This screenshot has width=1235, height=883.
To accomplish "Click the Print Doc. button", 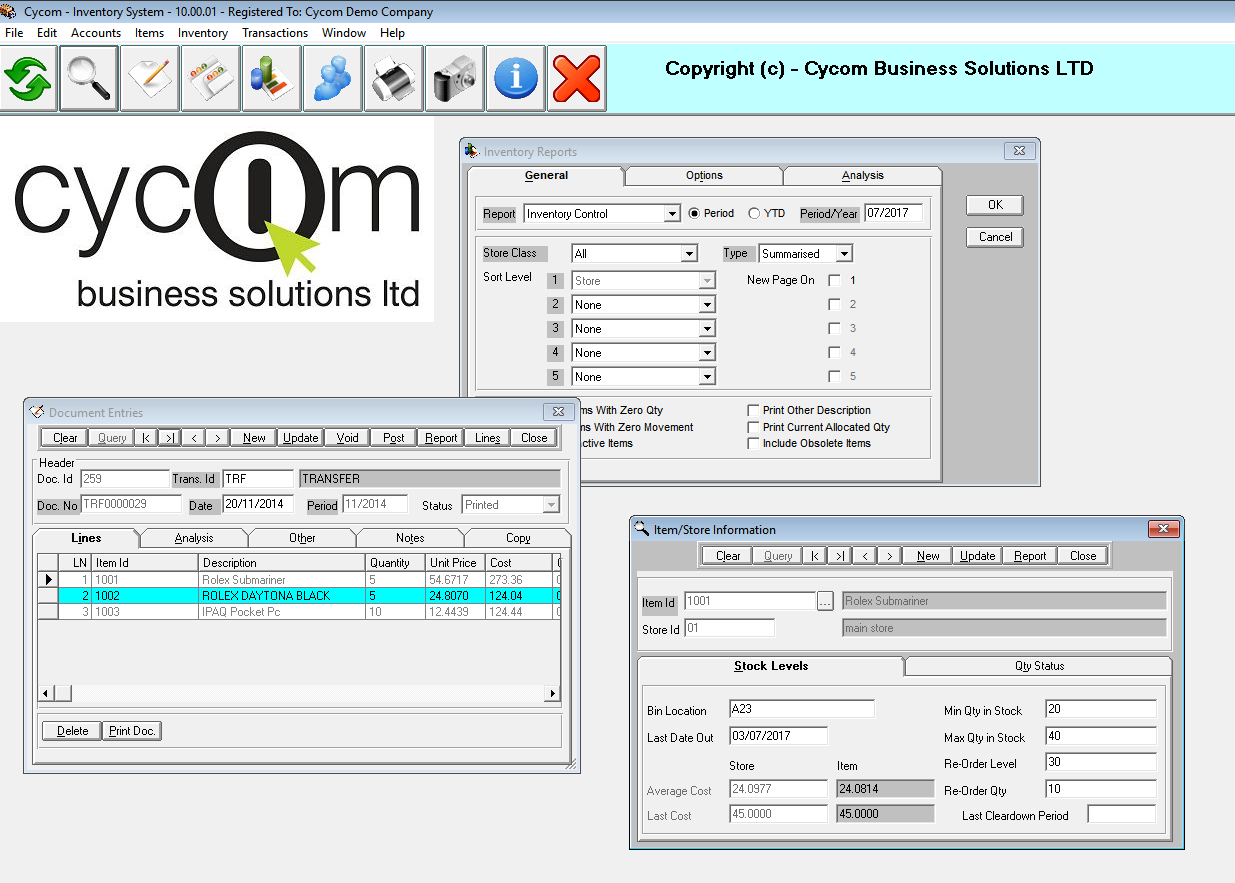I will coord(132,731).
